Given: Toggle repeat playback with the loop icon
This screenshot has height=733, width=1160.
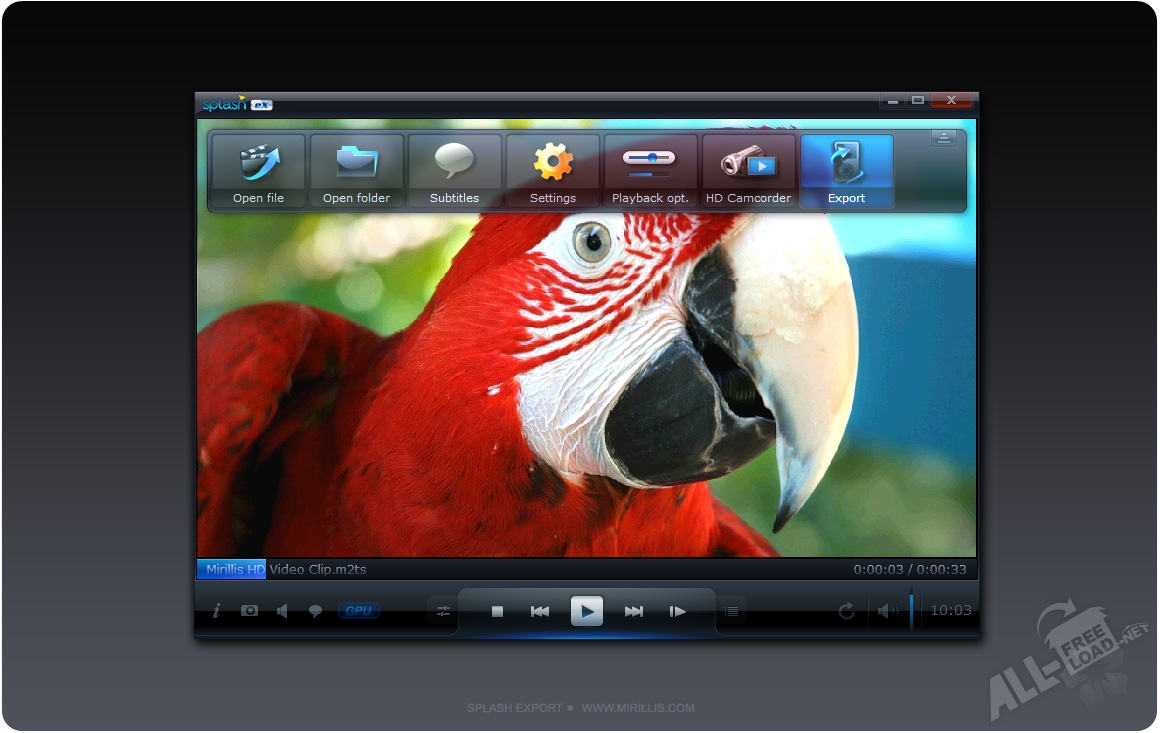Looking at the screenshot, I should coord(846,611).
